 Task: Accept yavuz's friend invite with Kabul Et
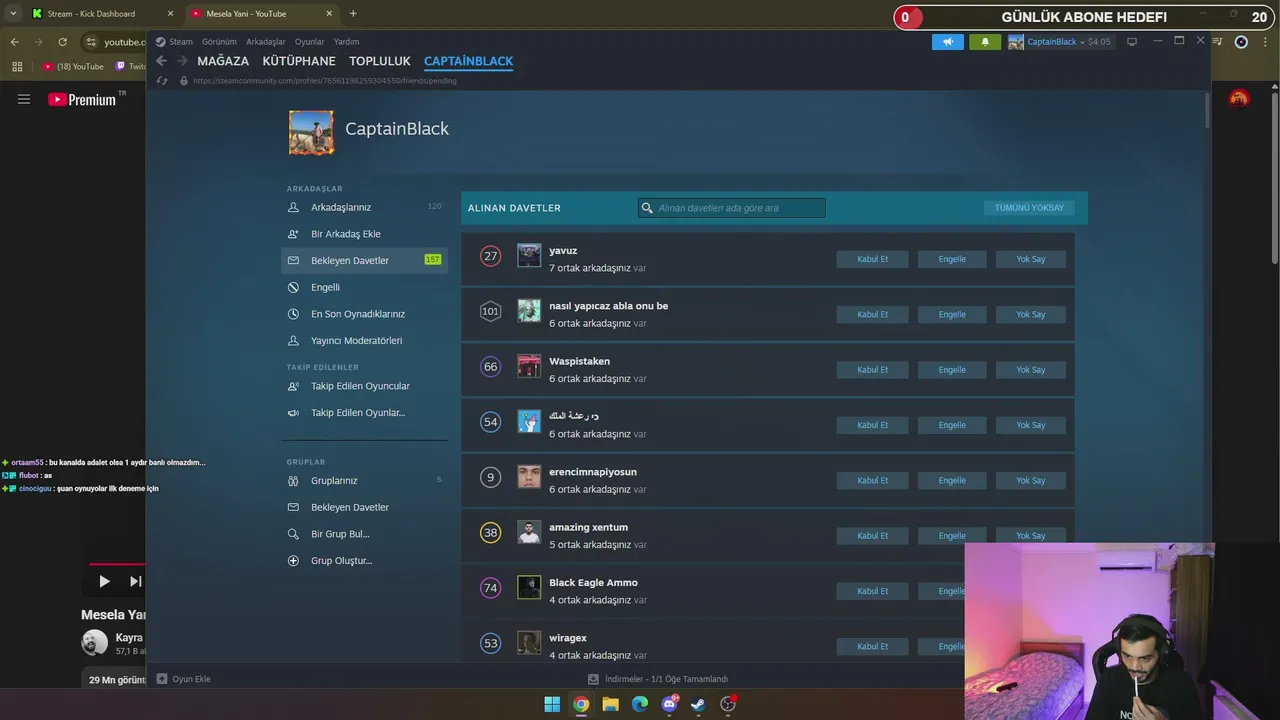[872, 259]
